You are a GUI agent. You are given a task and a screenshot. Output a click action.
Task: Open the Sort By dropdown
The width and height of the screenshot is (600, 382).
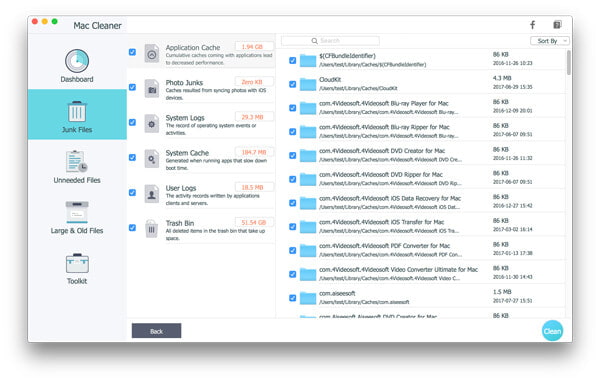(x=550, y=41)
